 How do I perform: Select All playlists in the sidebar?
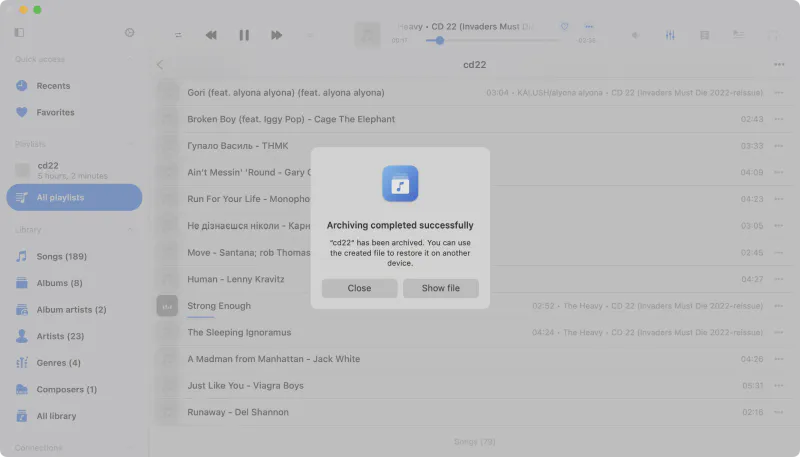tap(60, 198)
